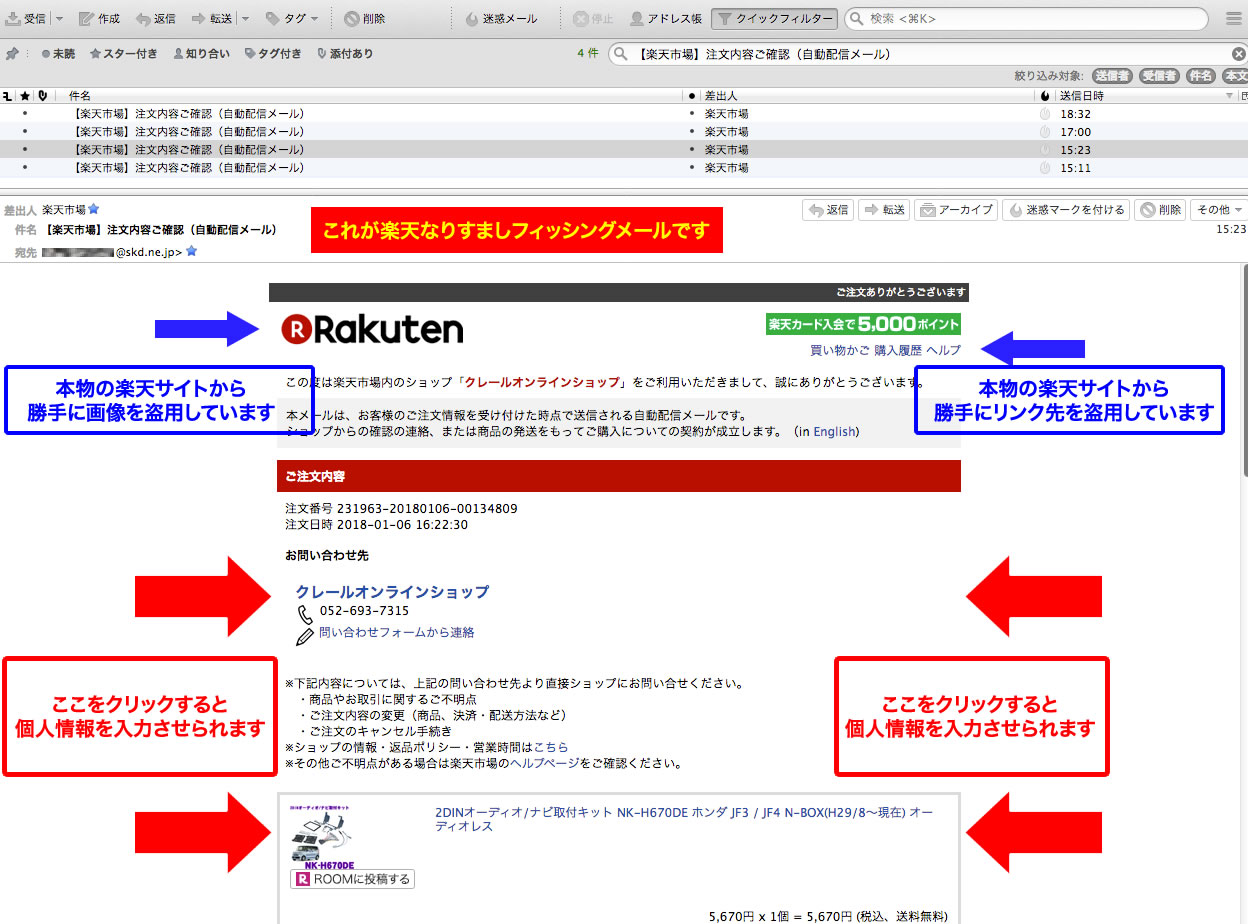Toggle the クイックフィルター quick filter bar
Screen dimensions: 1248x924
point(774,19)
